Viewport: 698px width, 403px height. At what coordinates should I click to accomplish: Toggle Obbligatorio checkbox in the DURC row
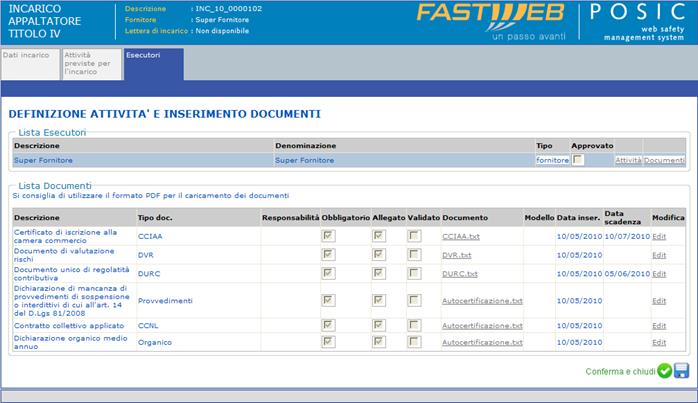tap(329, 273)
